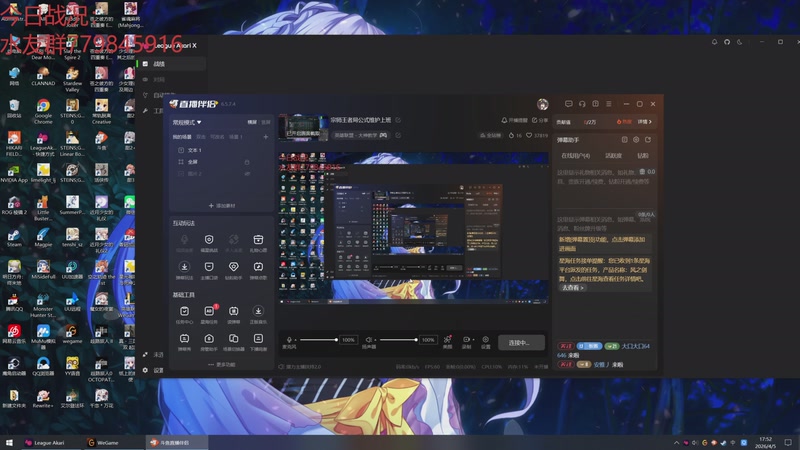800x450 pixels.
Task: Click the bell icon in League Akari window
Action: [x=714, y=42]
